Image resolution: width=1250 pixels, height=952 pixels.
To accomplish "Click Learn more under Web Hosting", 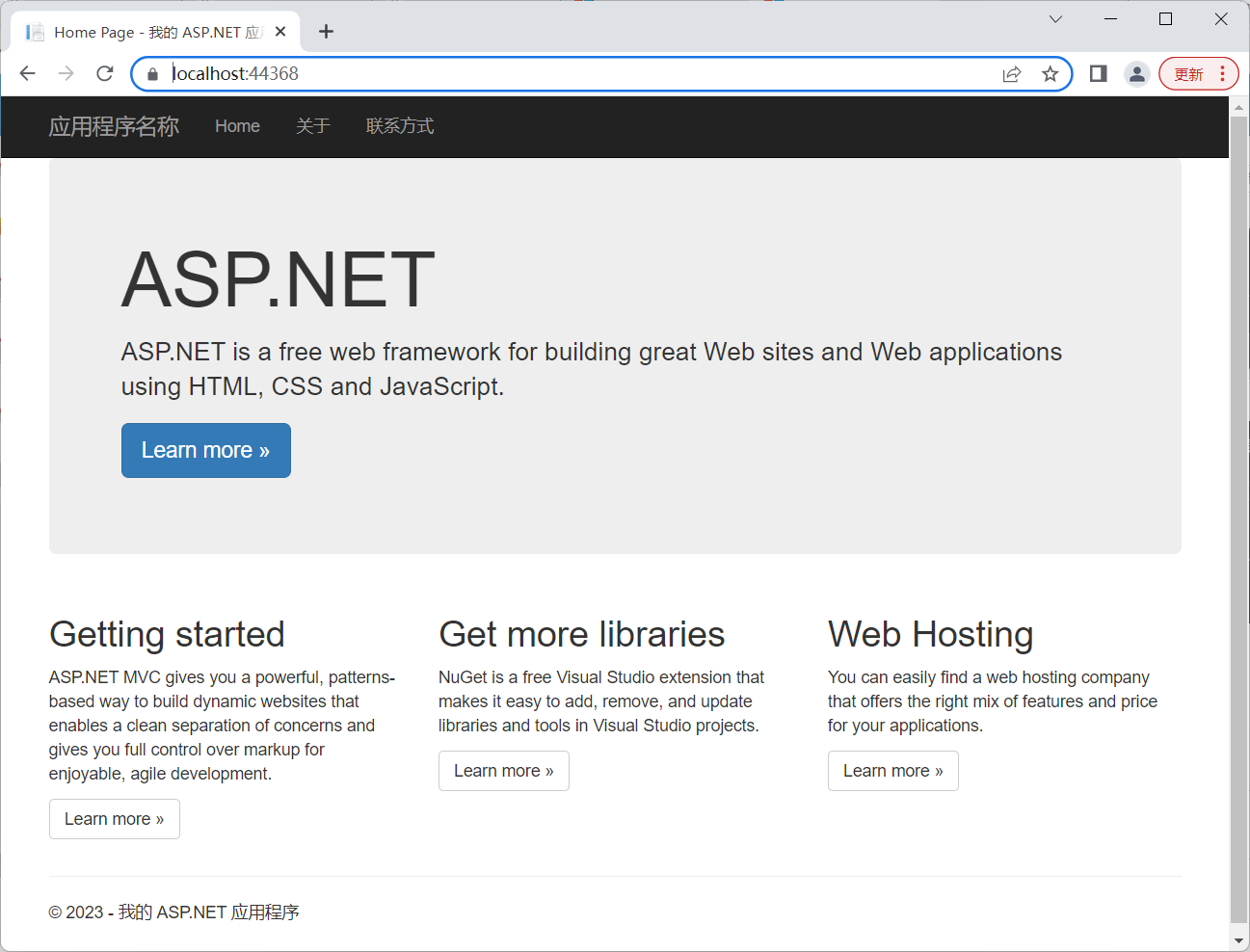I will [893, 771].
